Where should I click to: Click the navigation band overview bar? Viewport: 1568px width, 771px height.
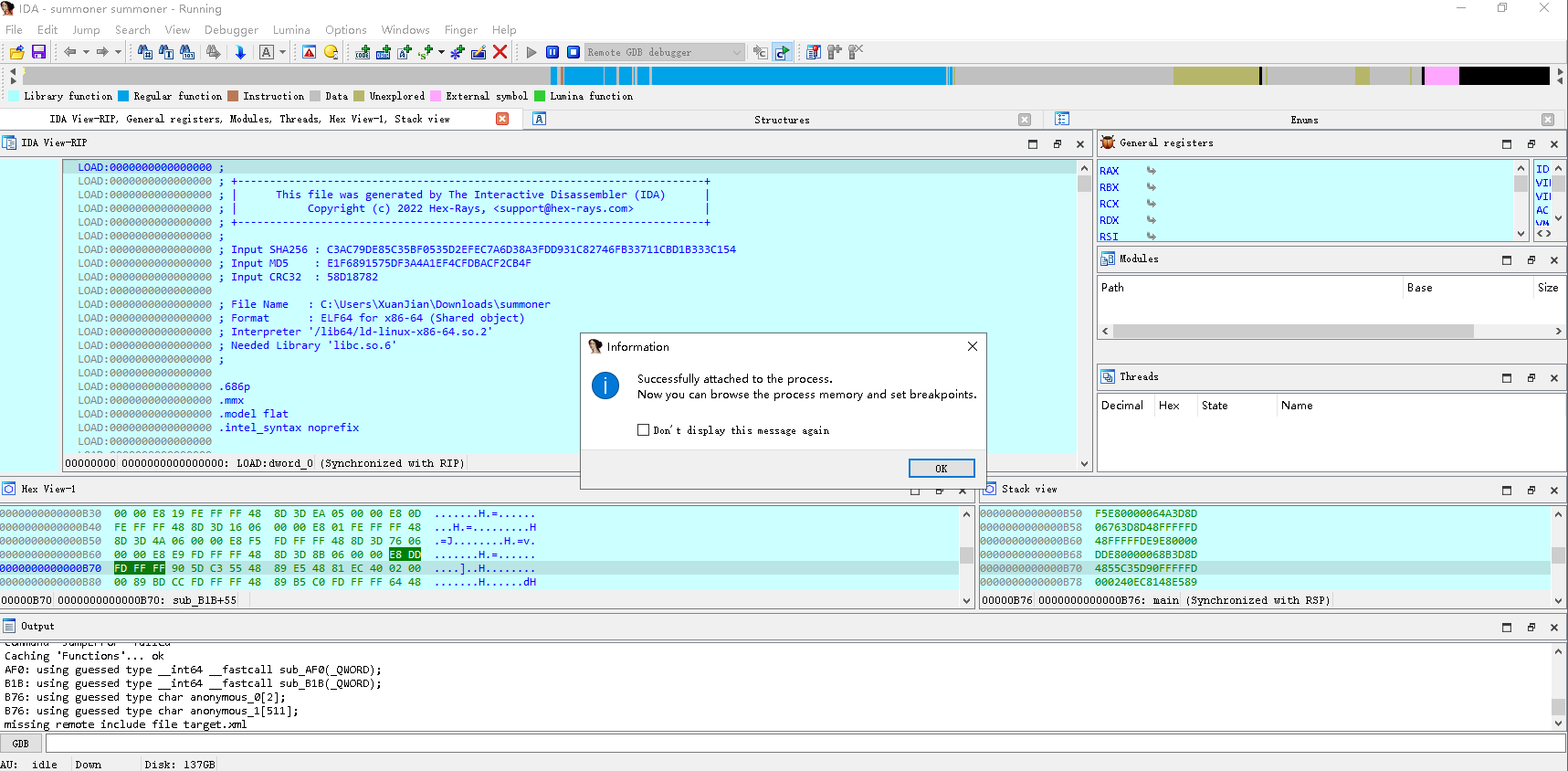tap(786, 76)
